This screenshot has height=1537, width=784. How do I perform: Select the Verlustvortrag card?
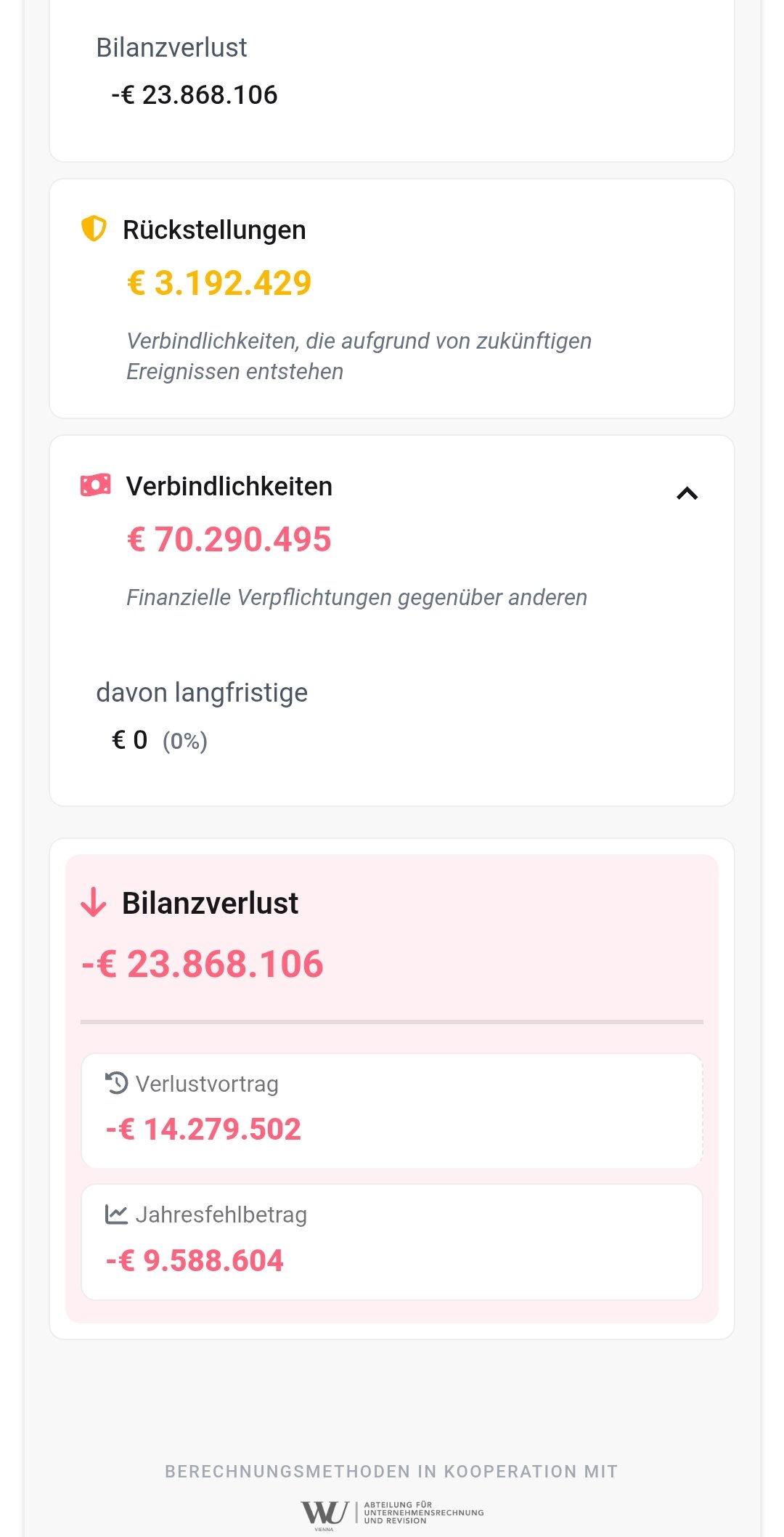(392, 1111)
